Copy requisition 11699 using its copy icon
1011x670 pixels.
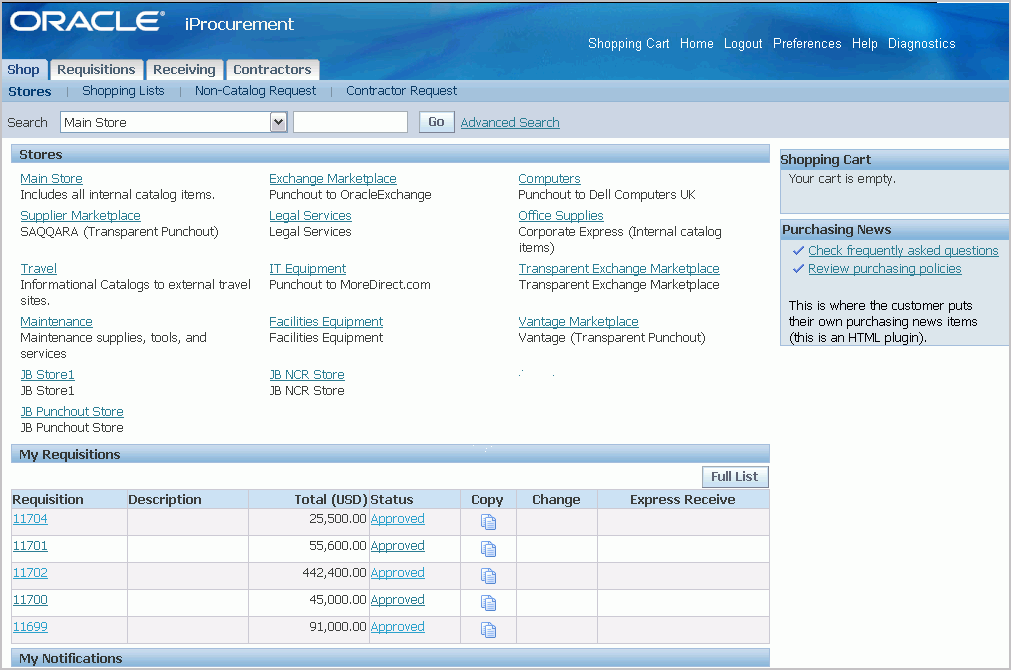coord(488,630)
